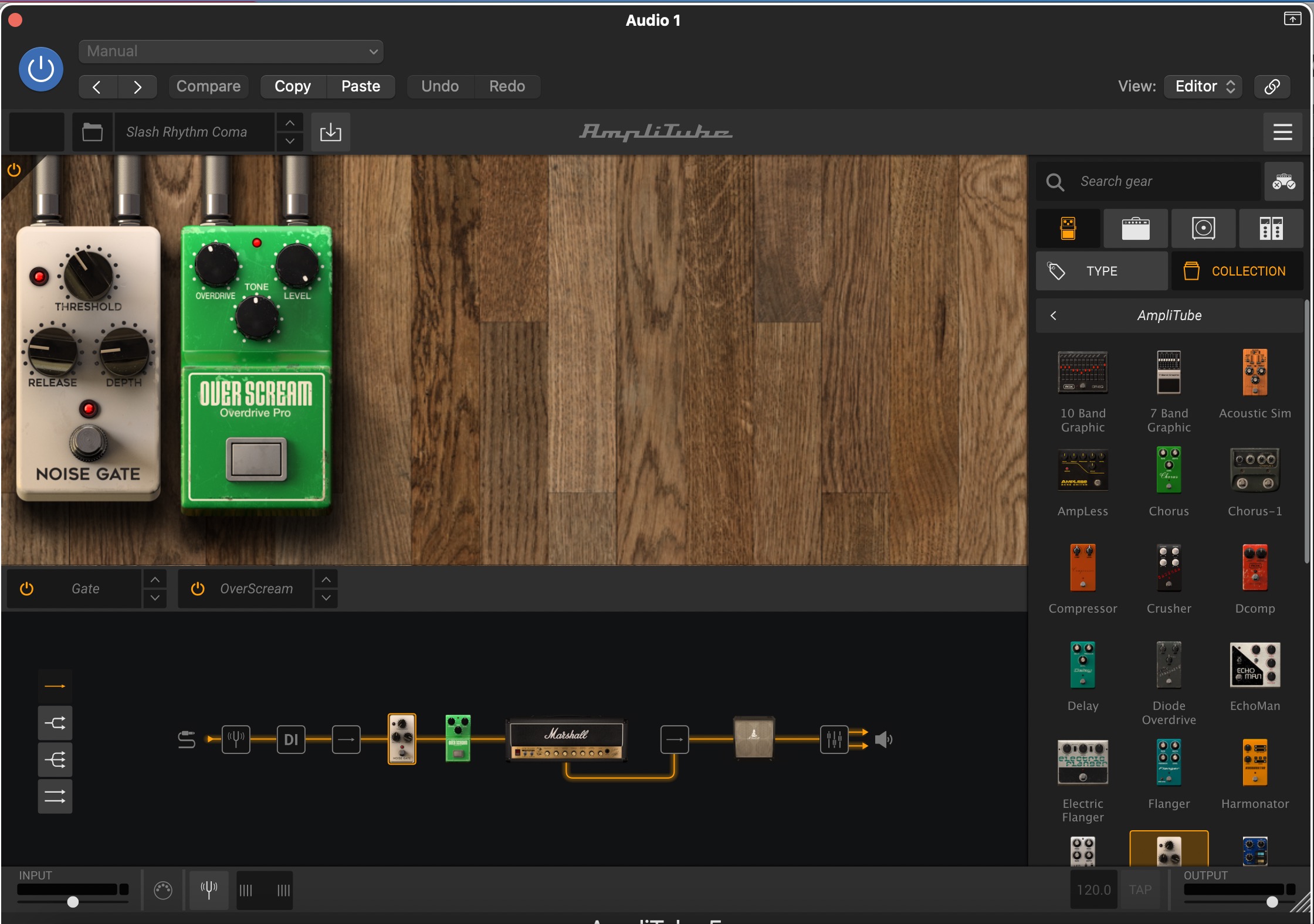The height and width of the screenshot is (924, 1314).
Task: Toggle the OverScream slot power button
Action: (198, 589)
